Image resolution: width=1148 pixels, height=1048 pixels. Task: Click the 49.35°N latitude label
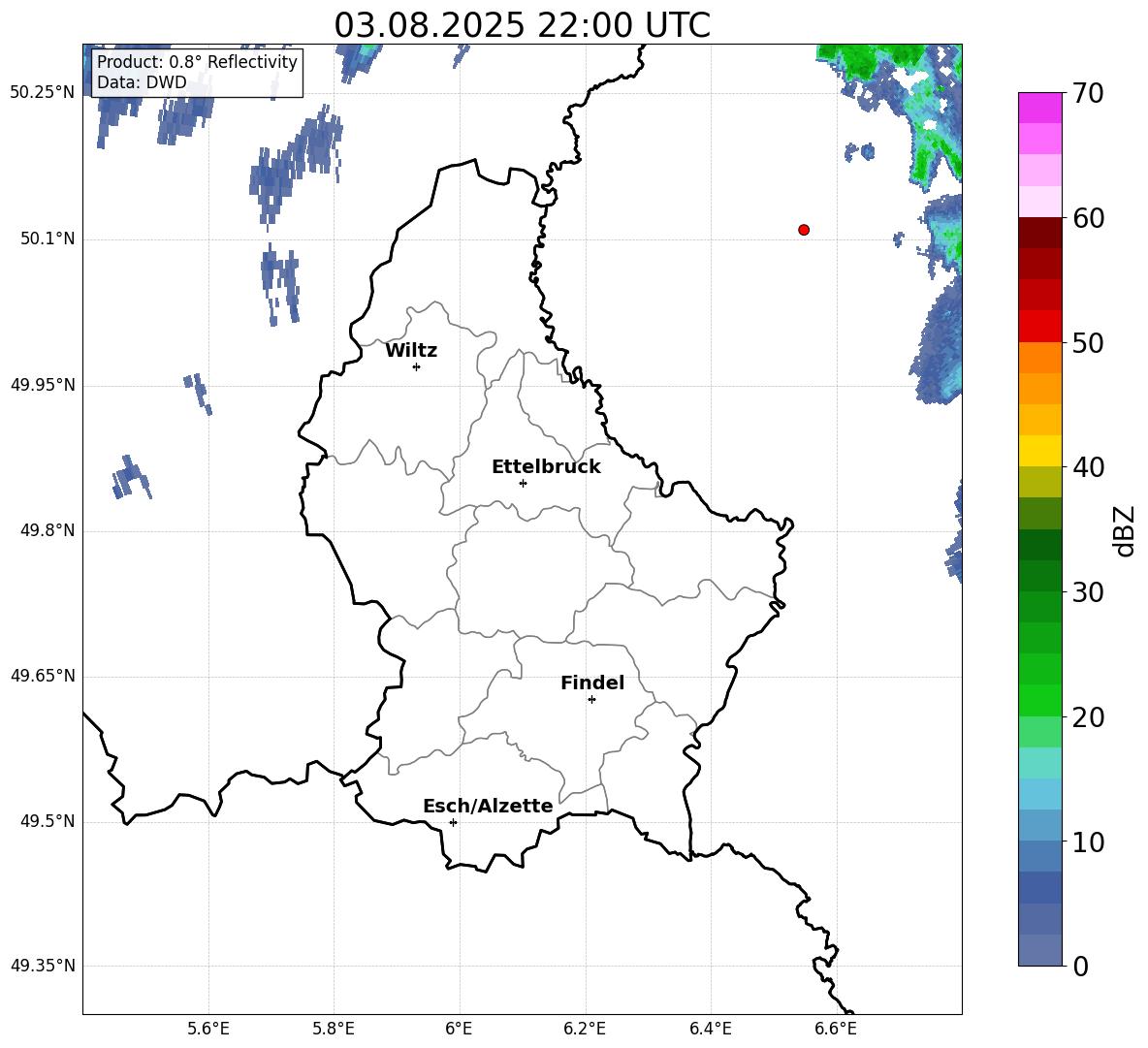pyautogui.click(x=43, y=966)
